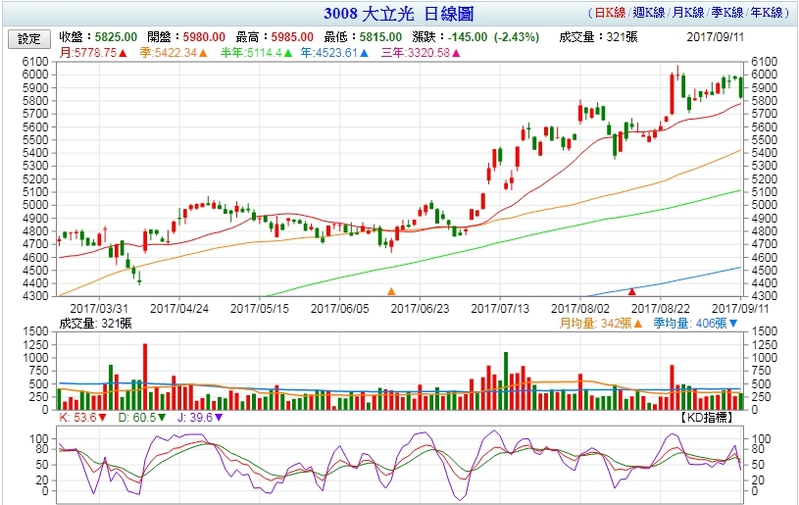This screenshot has height=505, width=799.
Task: Click the purple down triangle beside J: 39.6
Action: click(219, 418)
